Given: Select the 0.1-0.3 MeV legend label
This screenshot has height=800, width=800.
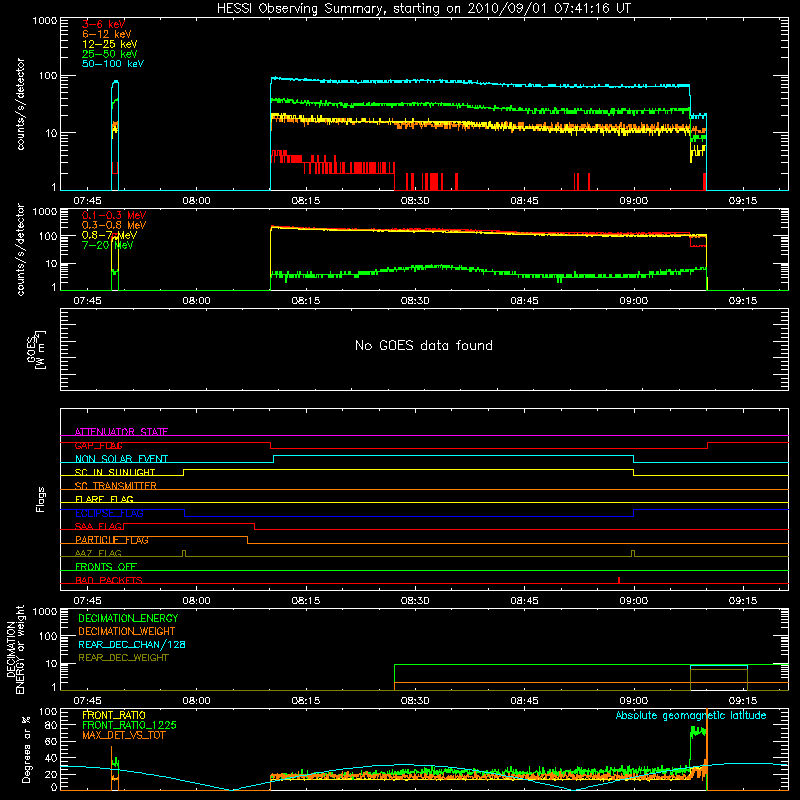Looking at the screenshot, I should tap(114, 215).
